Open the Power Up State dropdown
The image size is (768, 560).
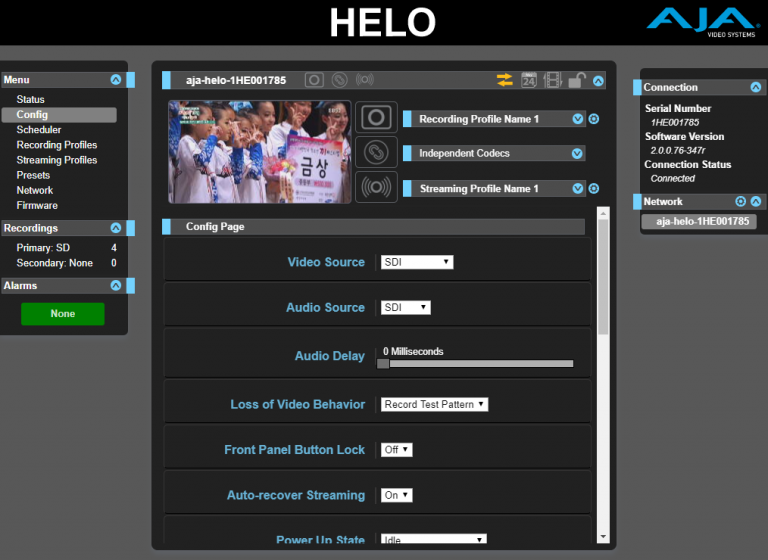(434, 539)
